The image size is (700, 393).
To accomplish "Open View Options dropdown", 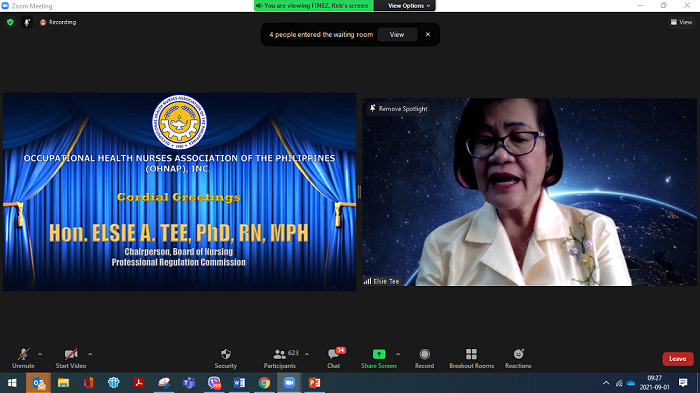I will point(409,5).
